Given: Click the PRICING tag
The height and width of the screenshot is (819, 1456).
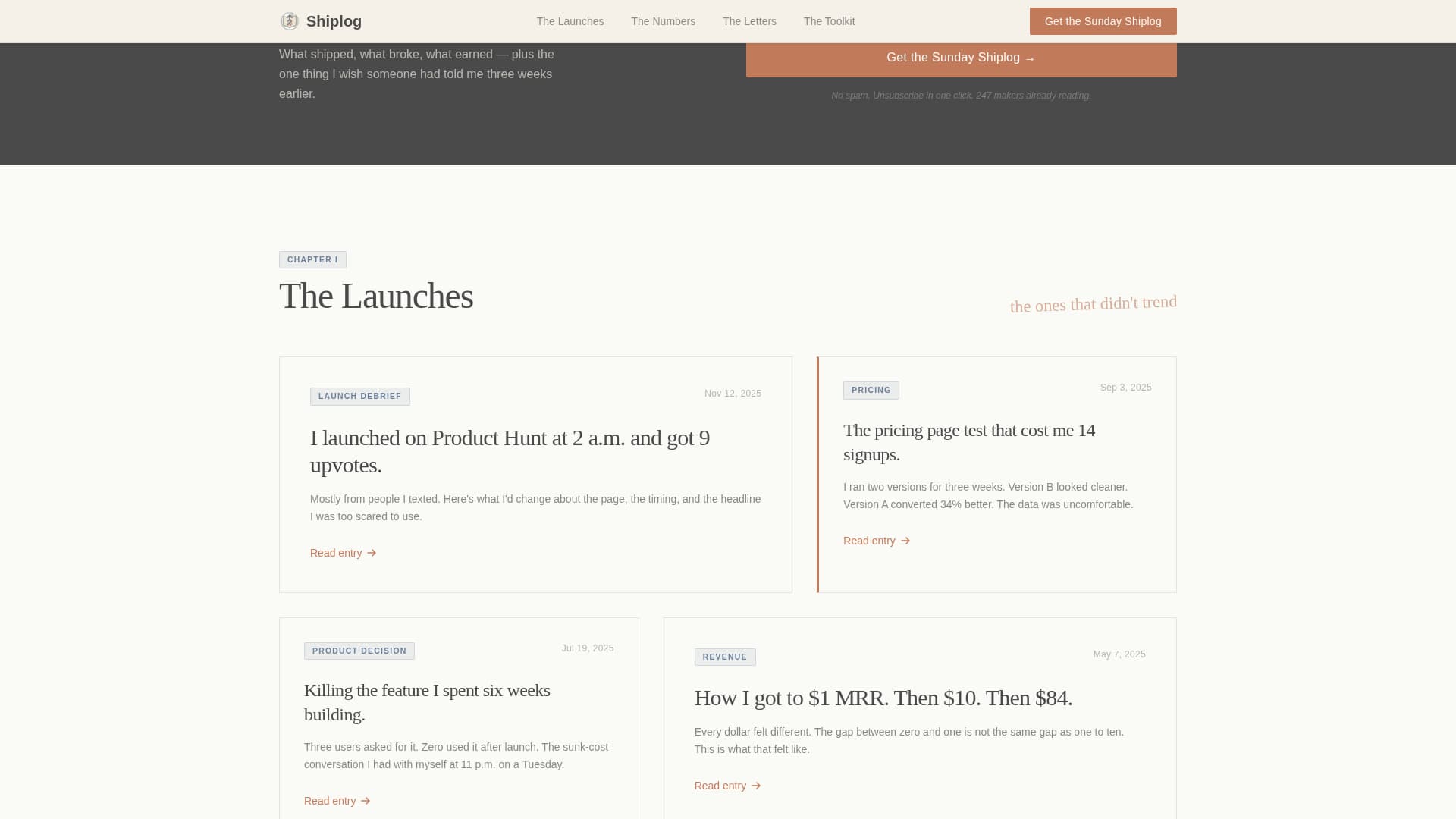Looking at the screenshot, I should coord(871,391).
